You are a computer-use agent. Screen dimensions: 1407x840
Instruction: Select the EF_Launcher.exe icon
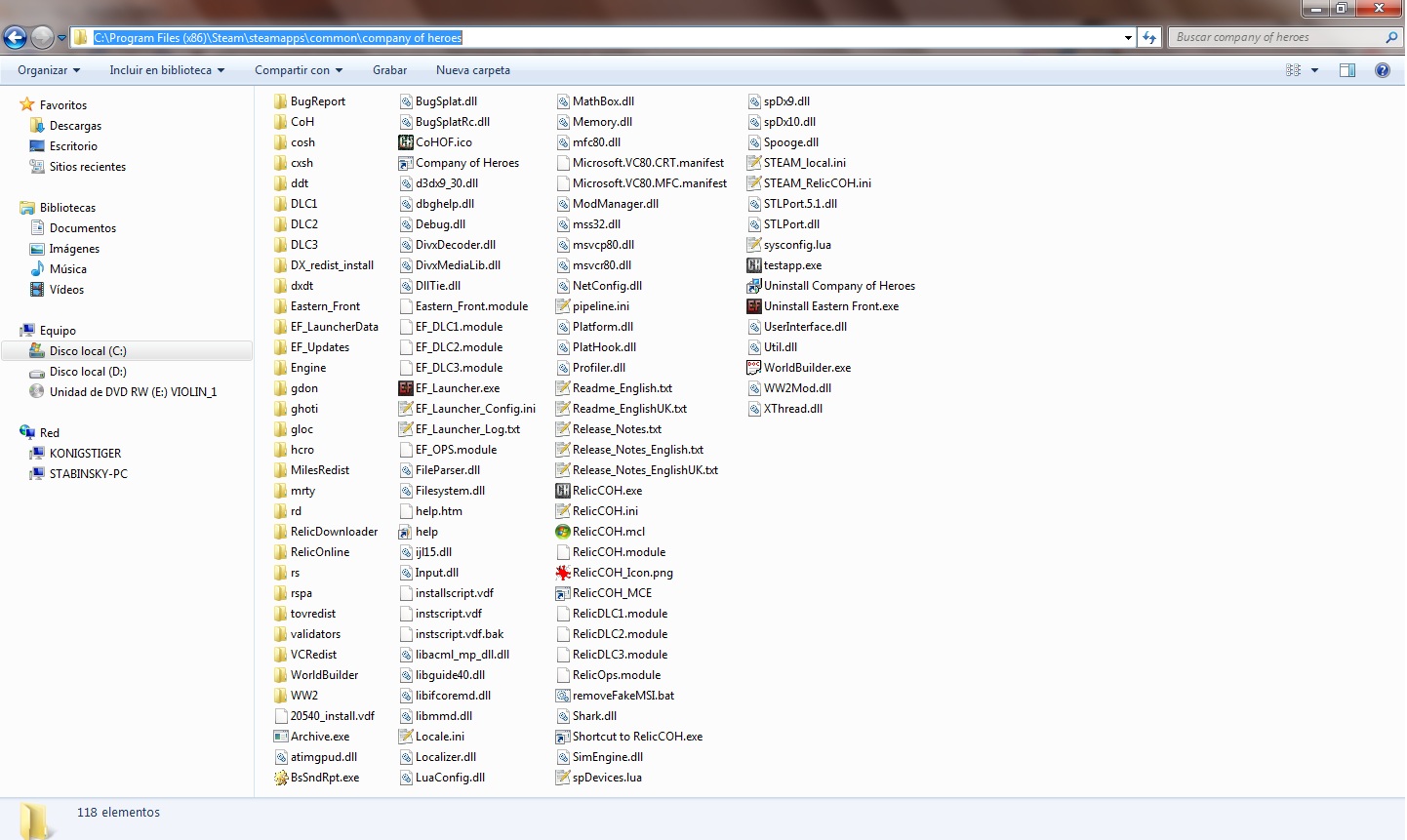click(406, 388)
